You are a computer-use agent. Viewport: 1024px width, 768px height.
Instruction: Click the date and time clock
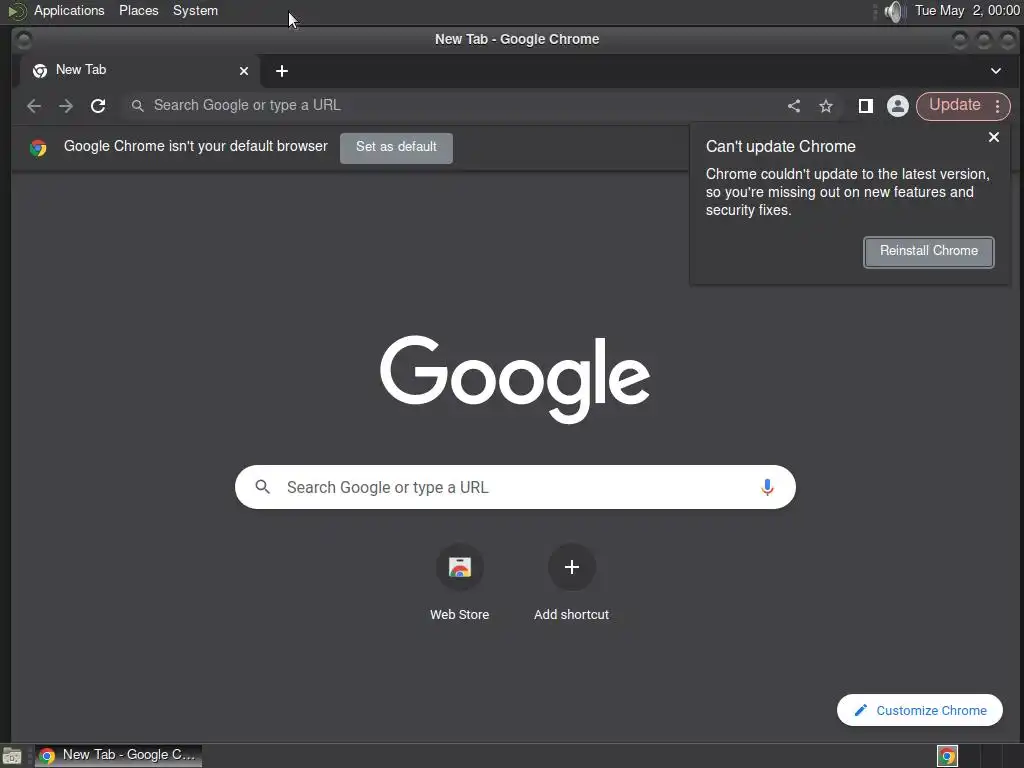click(x=967, y=10)
